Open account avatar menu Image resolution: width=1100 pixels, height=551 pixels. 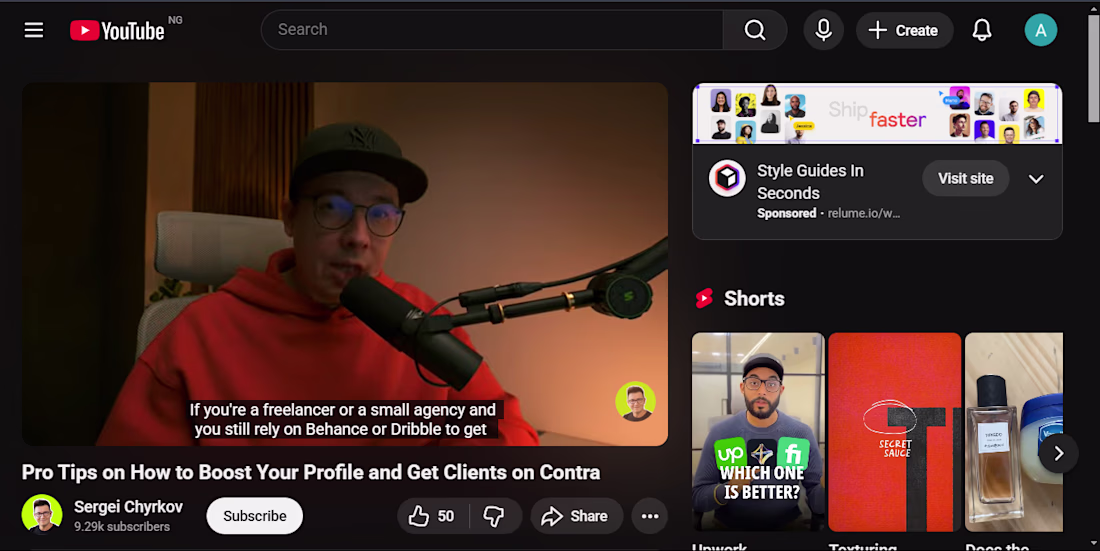coord(1040,30)
